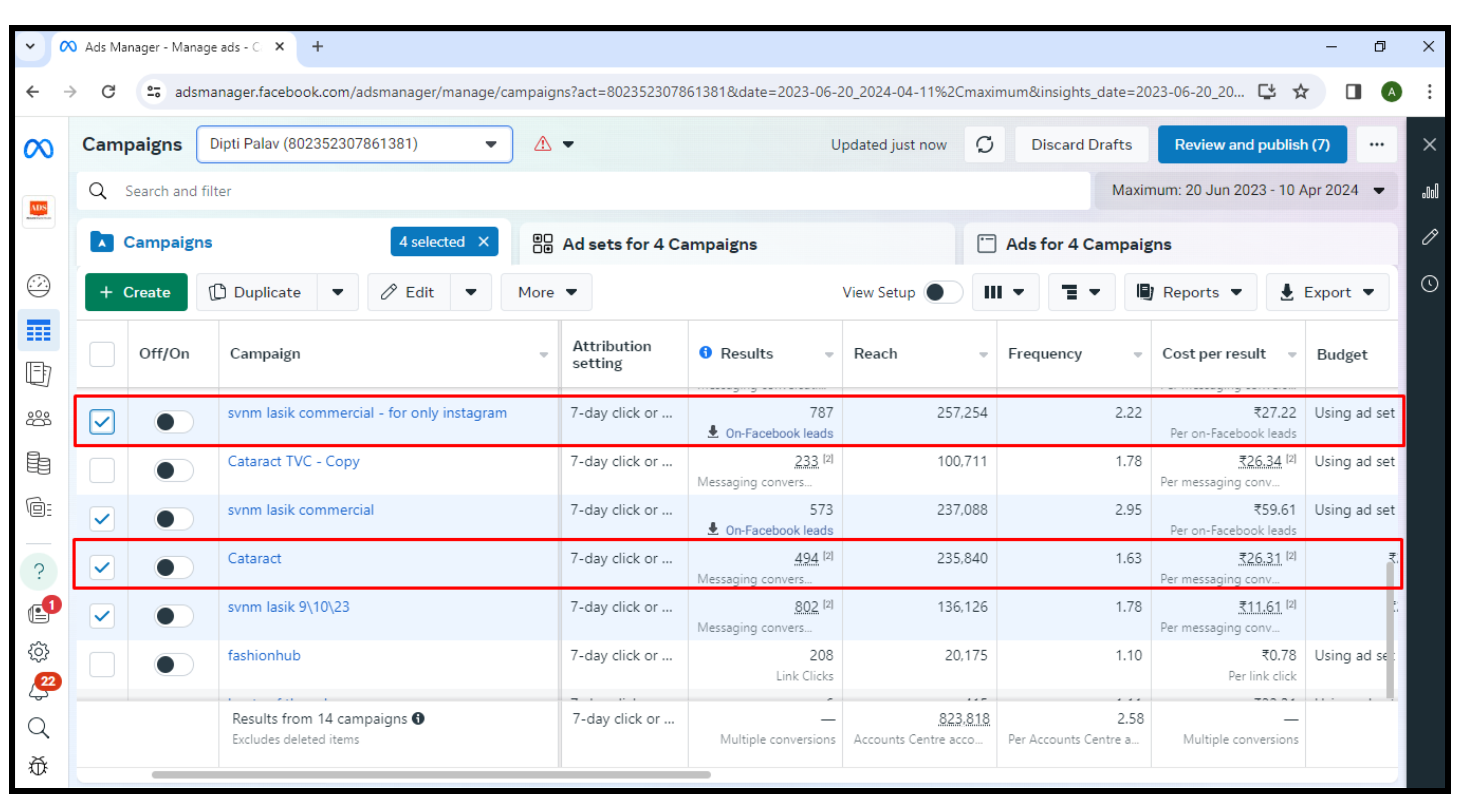The image size is (1458, 812).
Task: Reload the page in Chrome
Action: [108, 92]
